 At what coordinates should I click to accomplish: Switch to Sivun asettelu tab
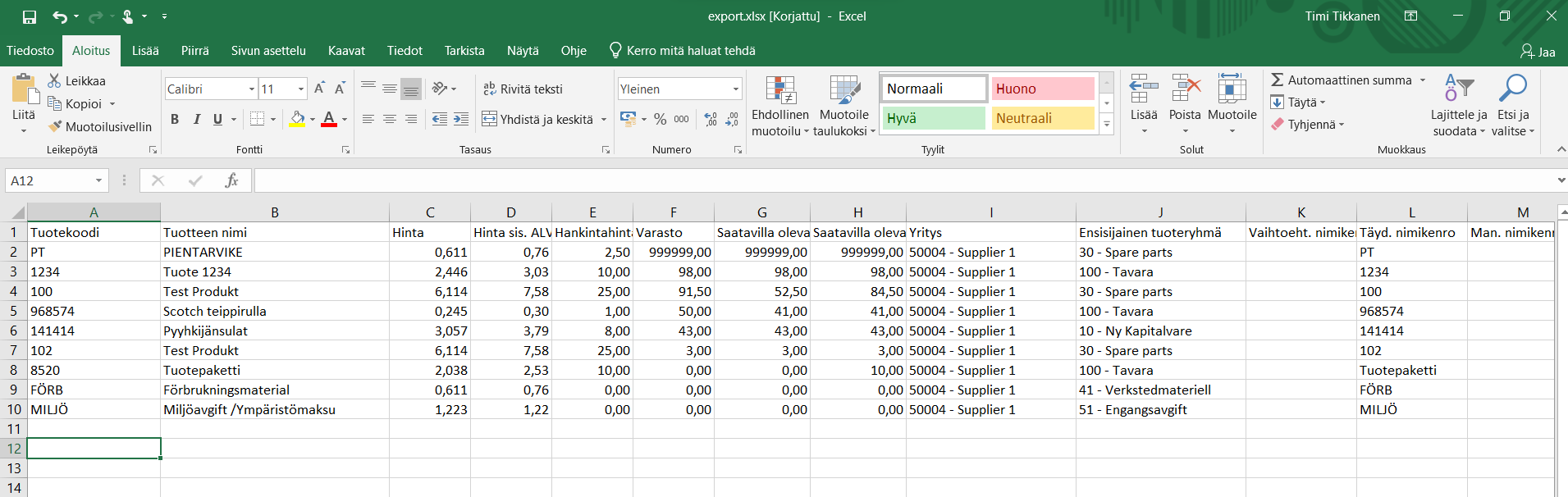tap(268, 51)
